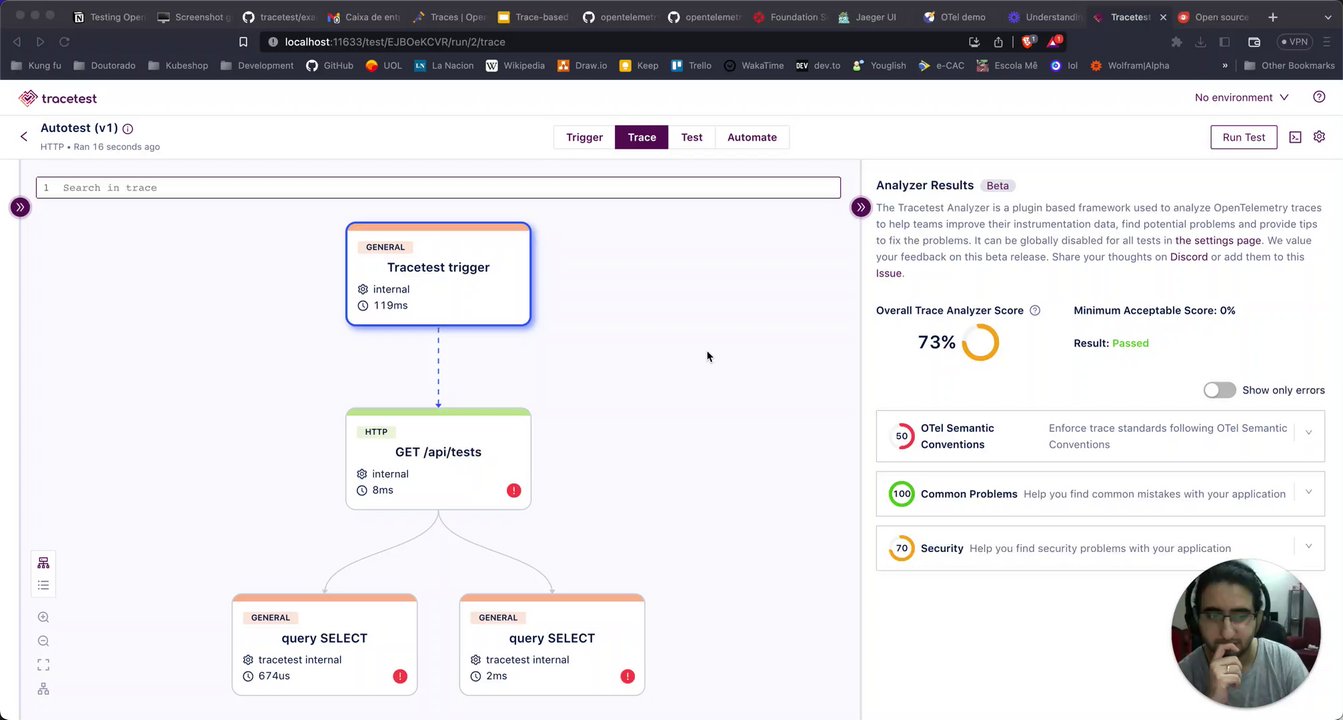Open the Discord link
This screenshot has height=720, width=1343.
point(1189,257)
